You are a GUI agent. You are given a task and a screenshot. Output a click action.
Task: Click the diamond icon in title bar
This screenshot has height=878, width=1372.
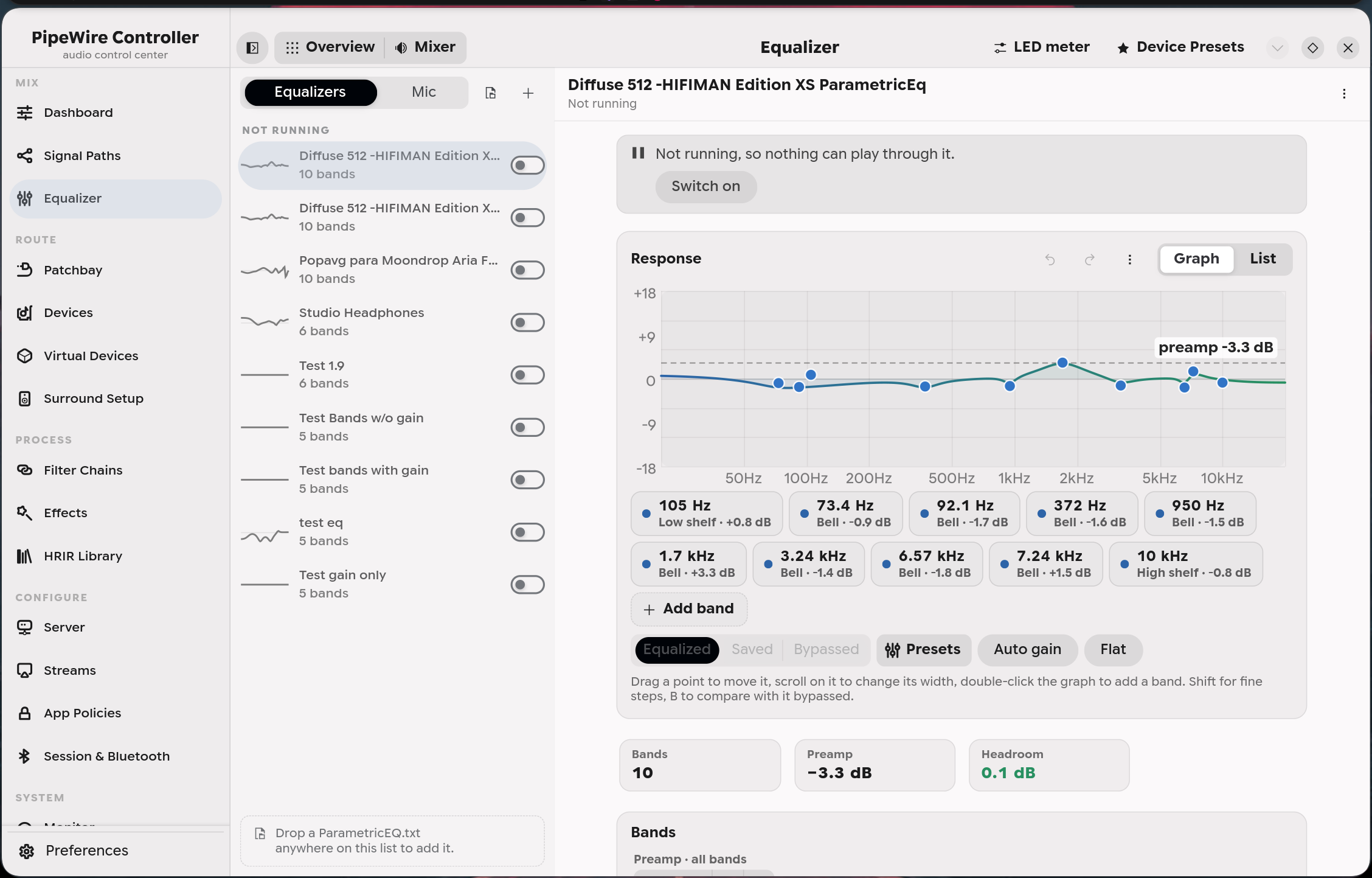tap(1313, 47)
